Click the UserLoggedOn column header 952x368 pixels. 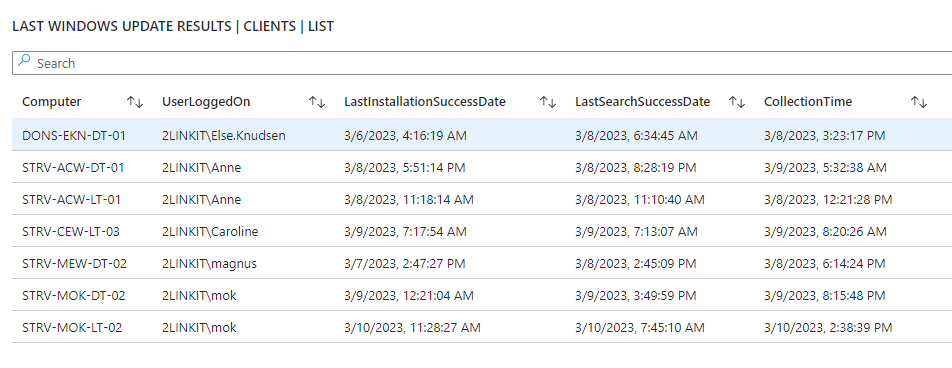(206, 102)
